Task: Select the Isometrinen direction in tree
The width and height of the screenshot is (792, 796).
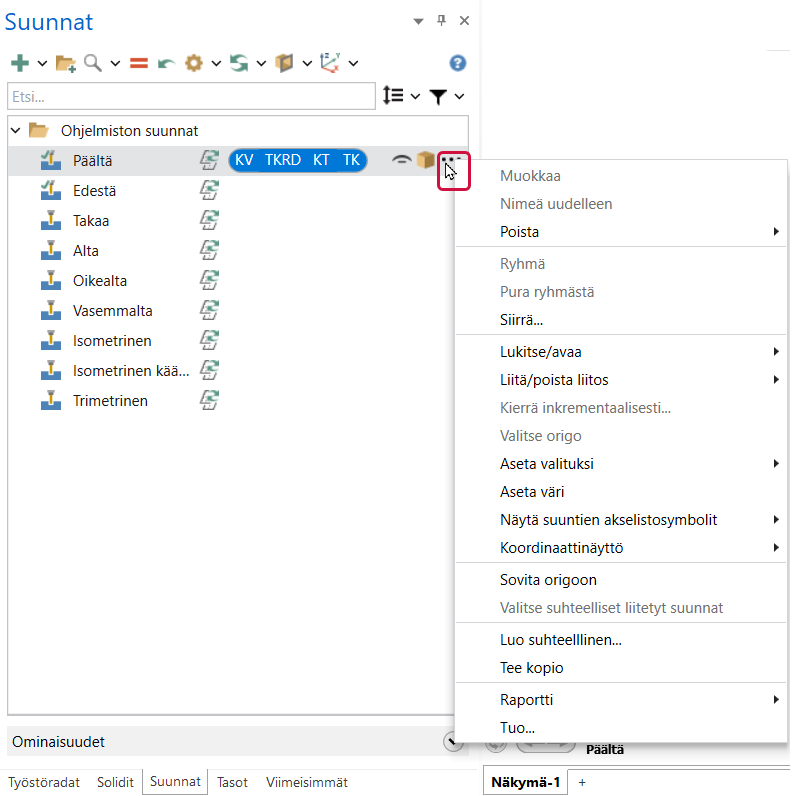Action: 112,341
